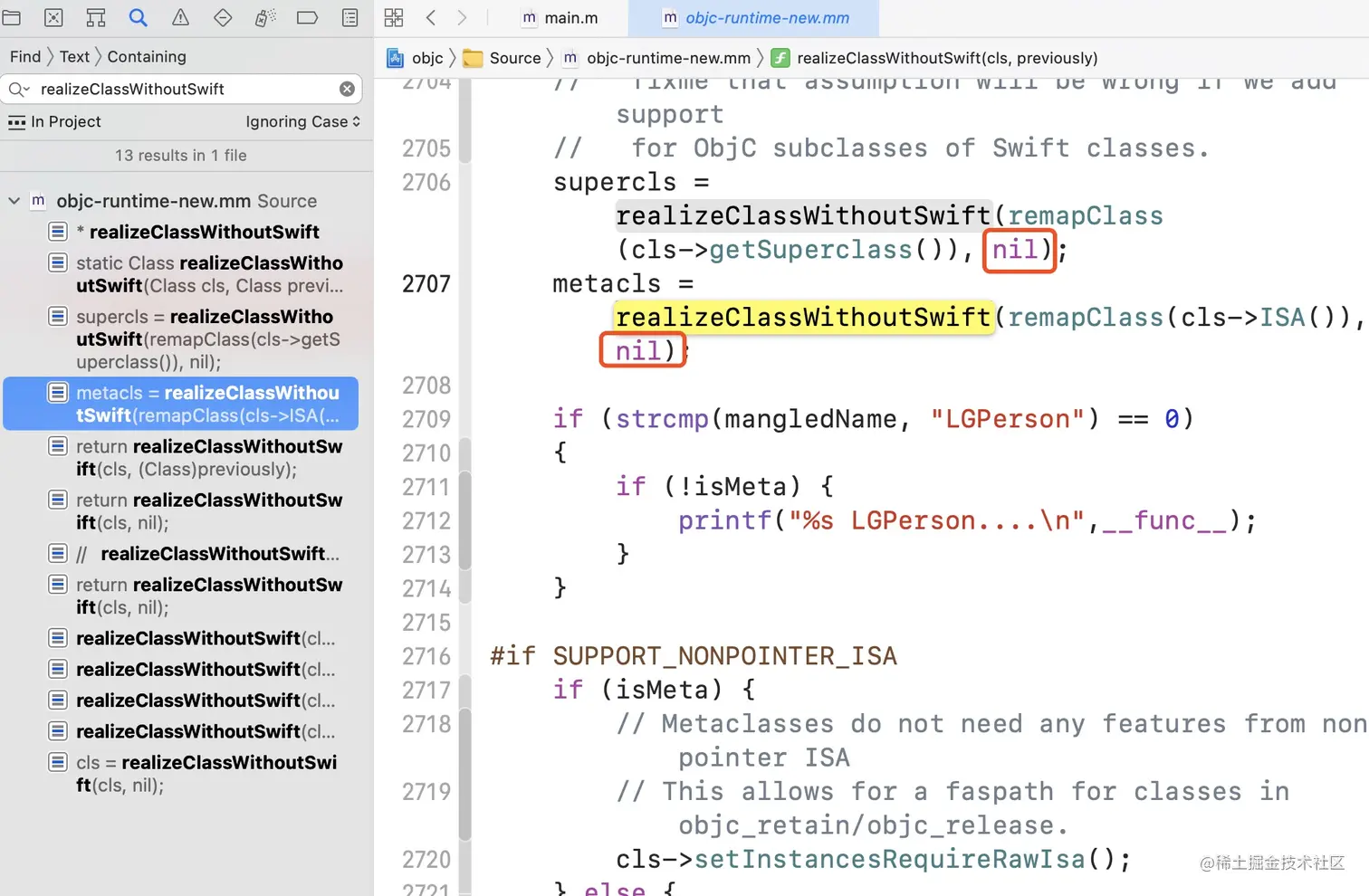Collapse the objc-runtime-new.mm Source results group

(x=14, y=201)
